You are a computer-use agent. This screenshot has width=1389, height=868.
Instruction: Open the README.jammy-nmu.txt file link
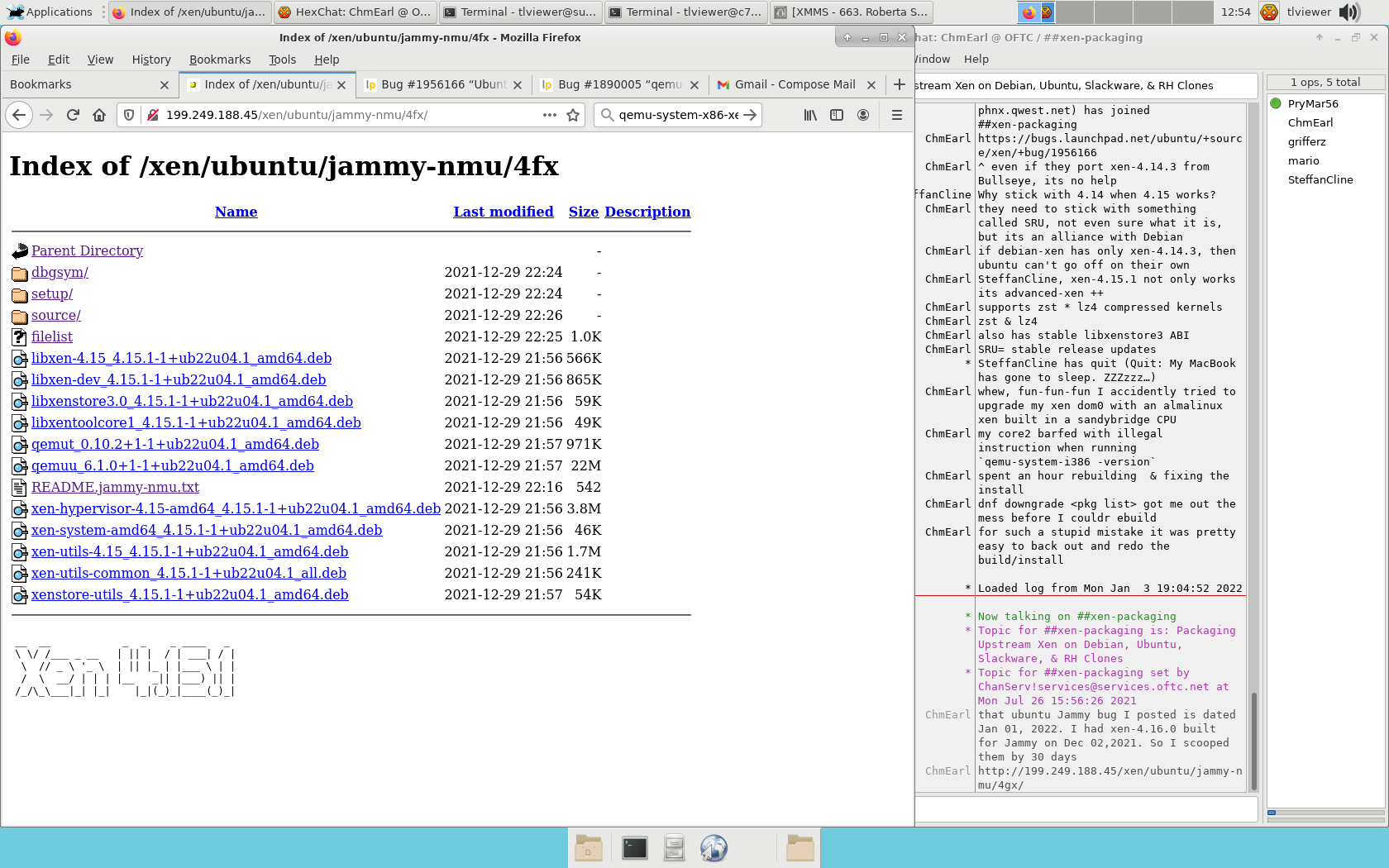pos(115,487)
